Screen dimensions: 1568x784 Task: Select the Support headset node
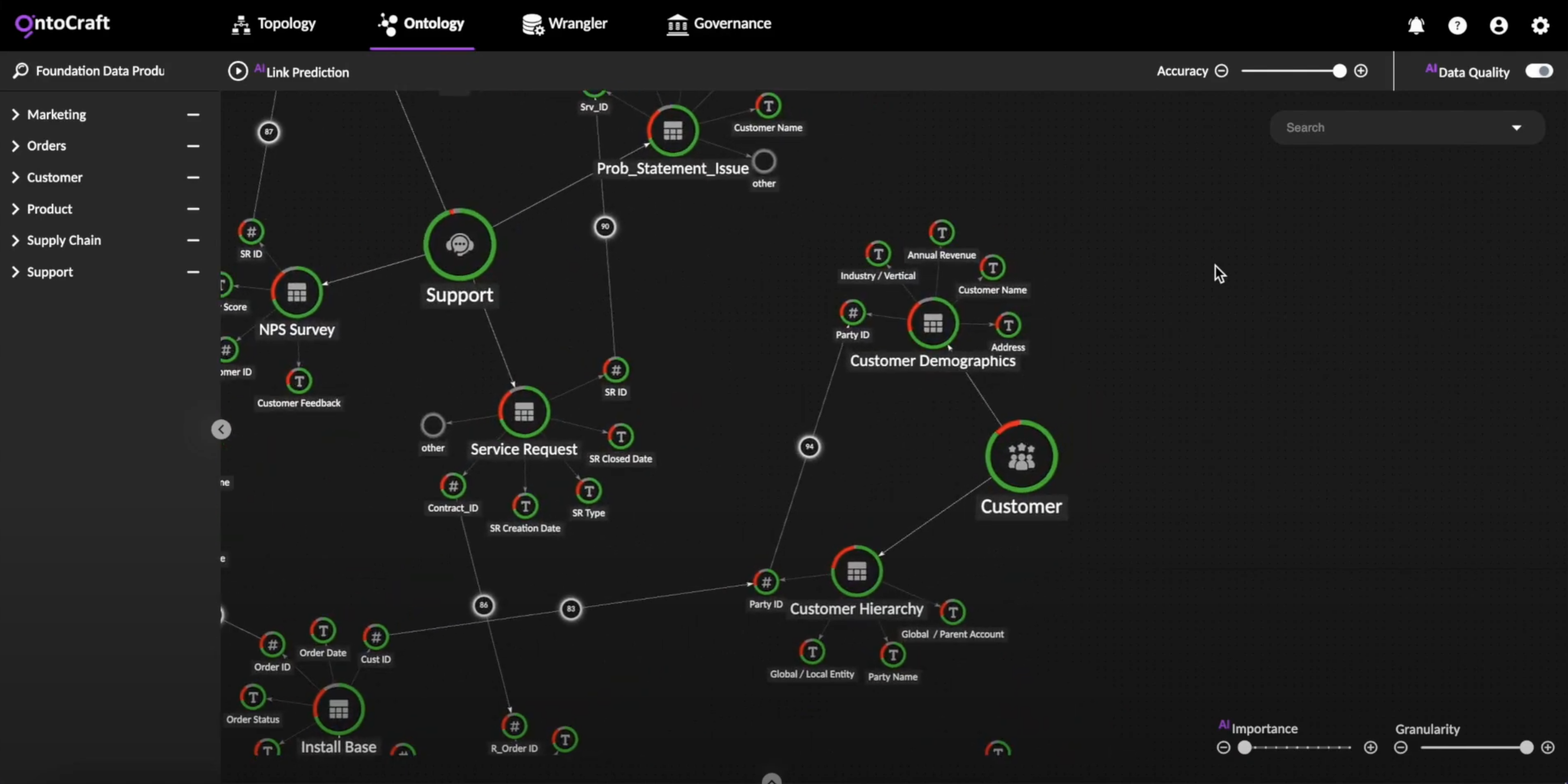460,244
